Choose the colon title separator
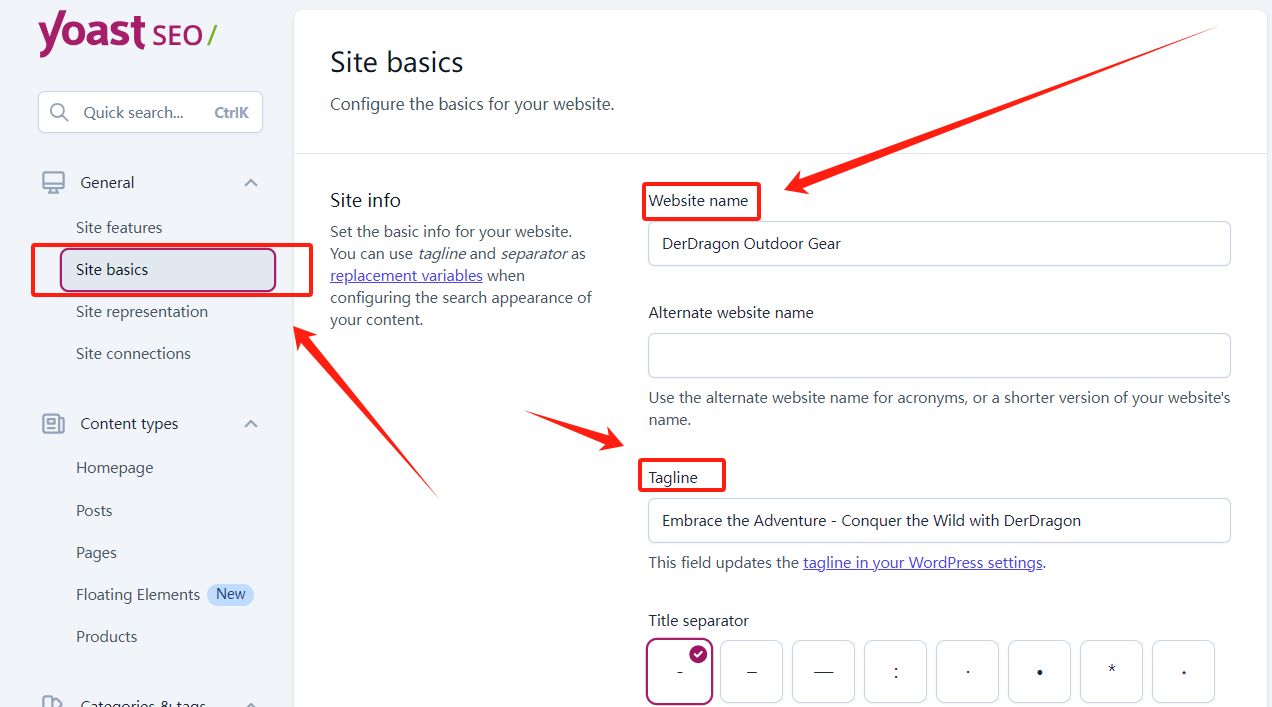 [895, 672]
